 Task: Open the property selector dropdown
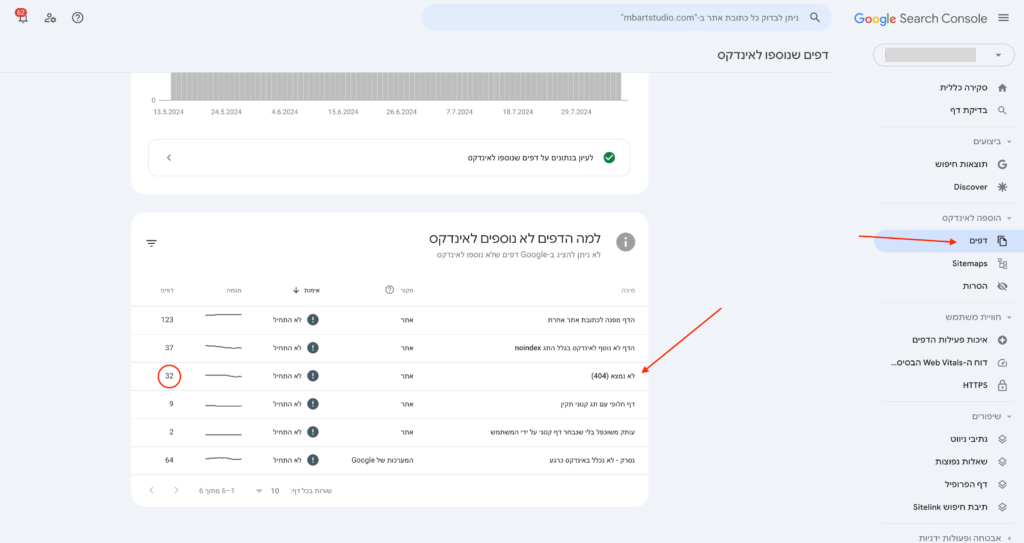[x=944, y=55]
